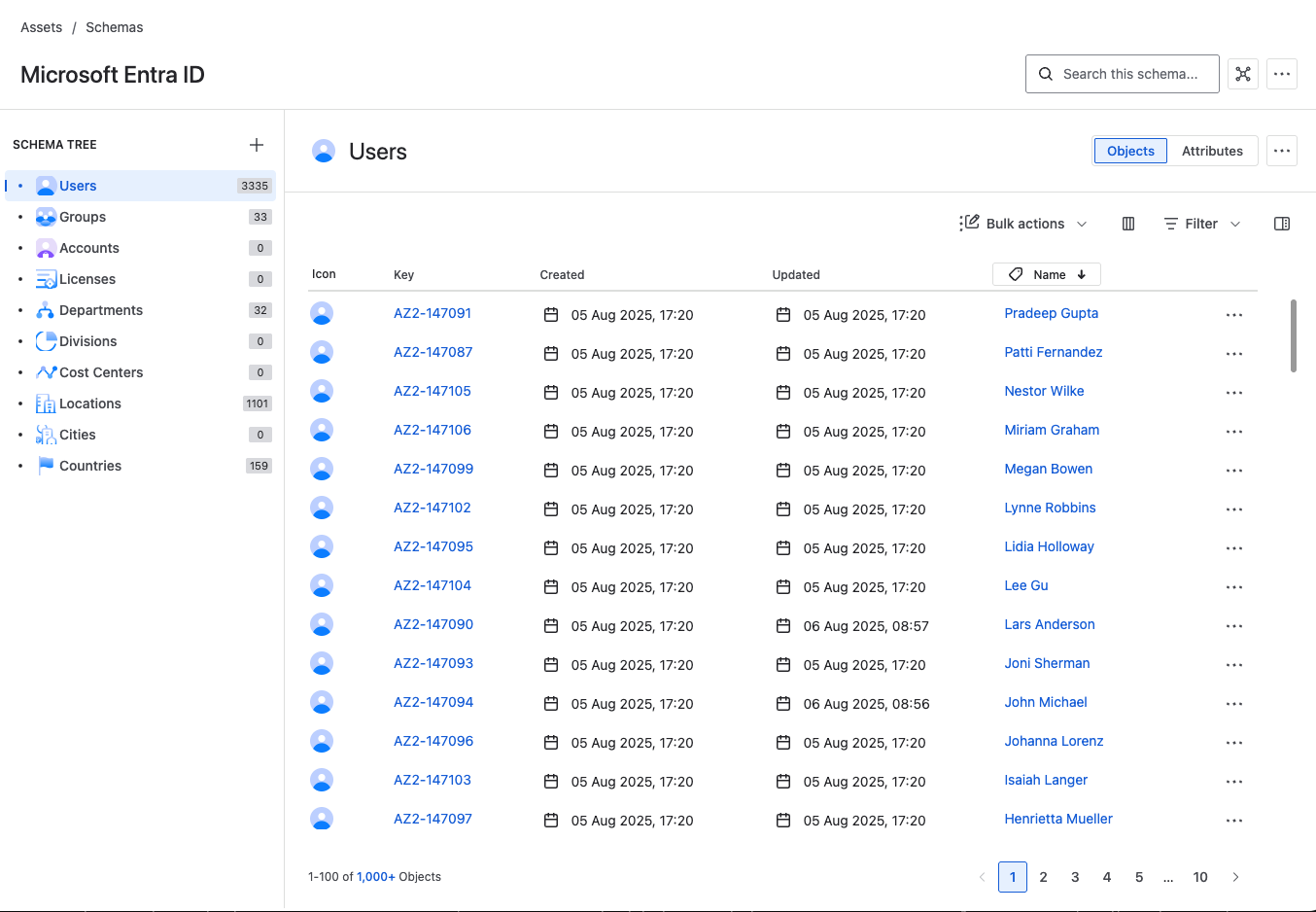Open the schema graph view icon

tap(1243, 74)
